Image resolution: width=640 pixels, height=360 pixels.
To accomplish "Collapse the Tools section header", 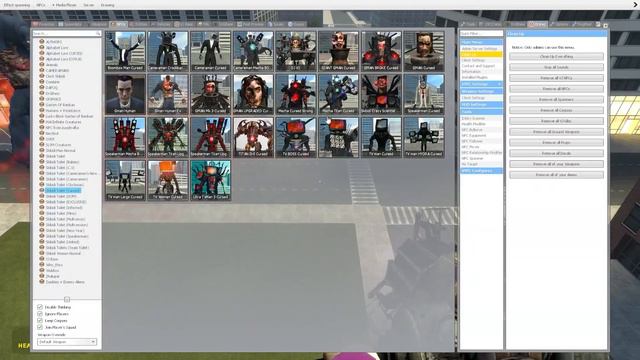I will click(x=481, y=111).
